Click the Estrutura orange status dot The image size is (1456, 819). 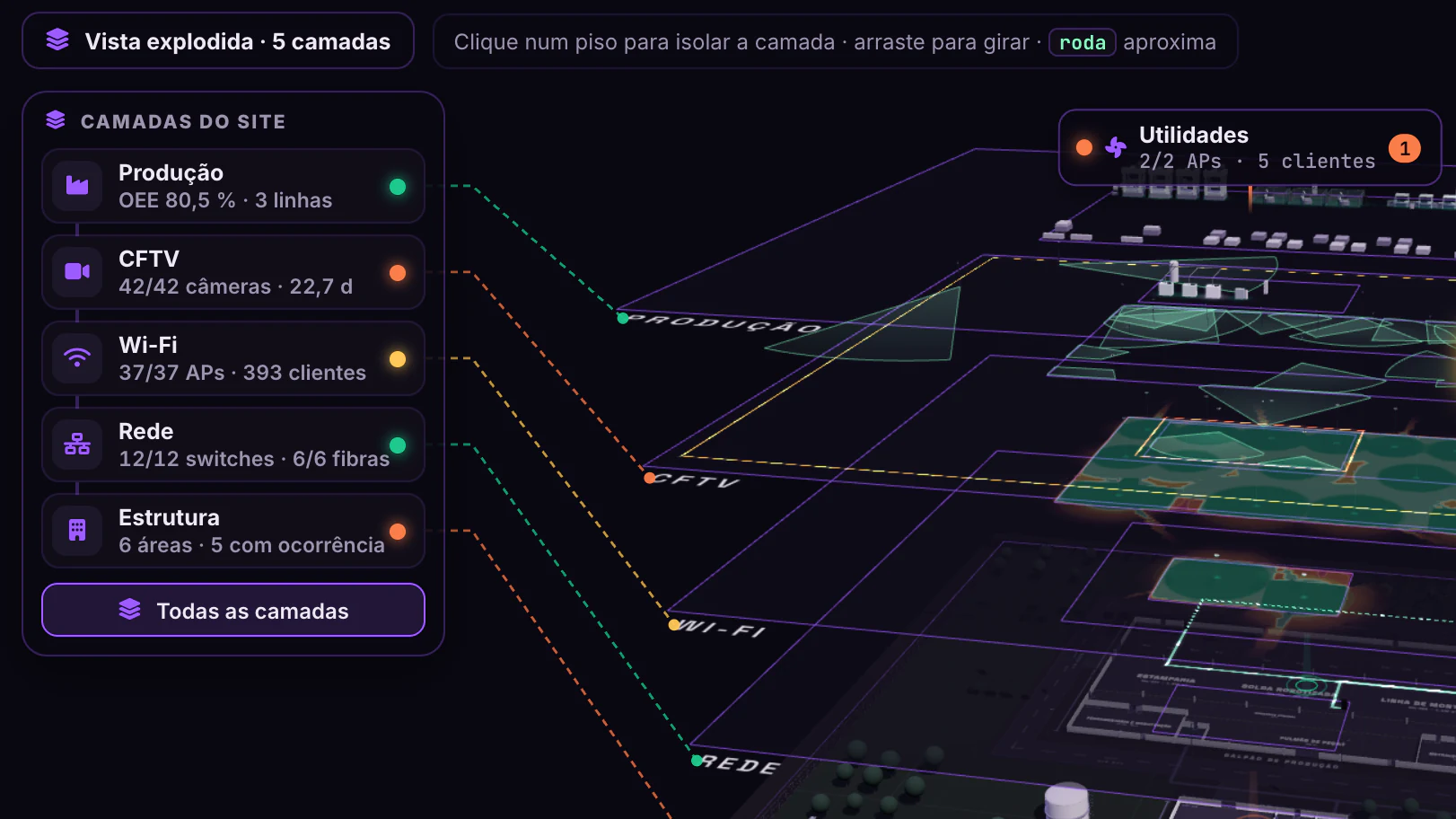point(398,531)
